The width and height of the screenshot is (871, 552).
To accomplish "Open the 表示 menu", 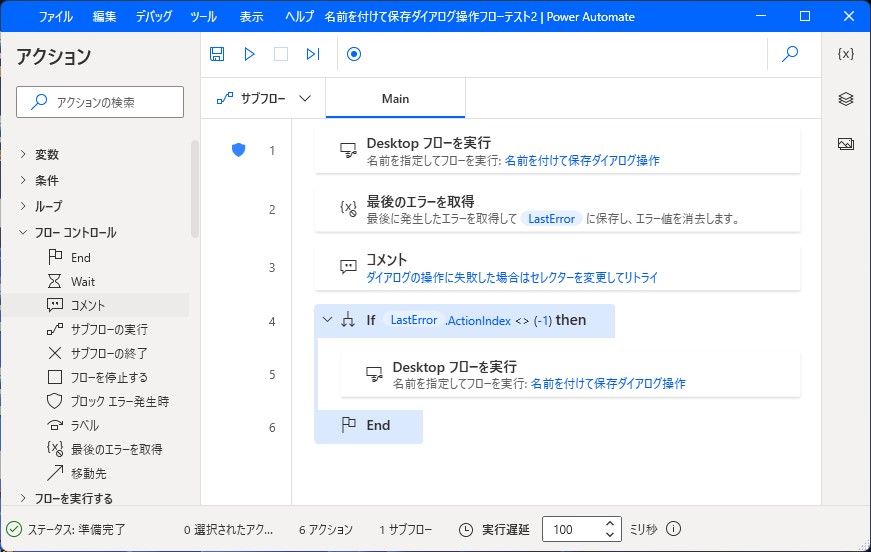I will coord(251,17).
